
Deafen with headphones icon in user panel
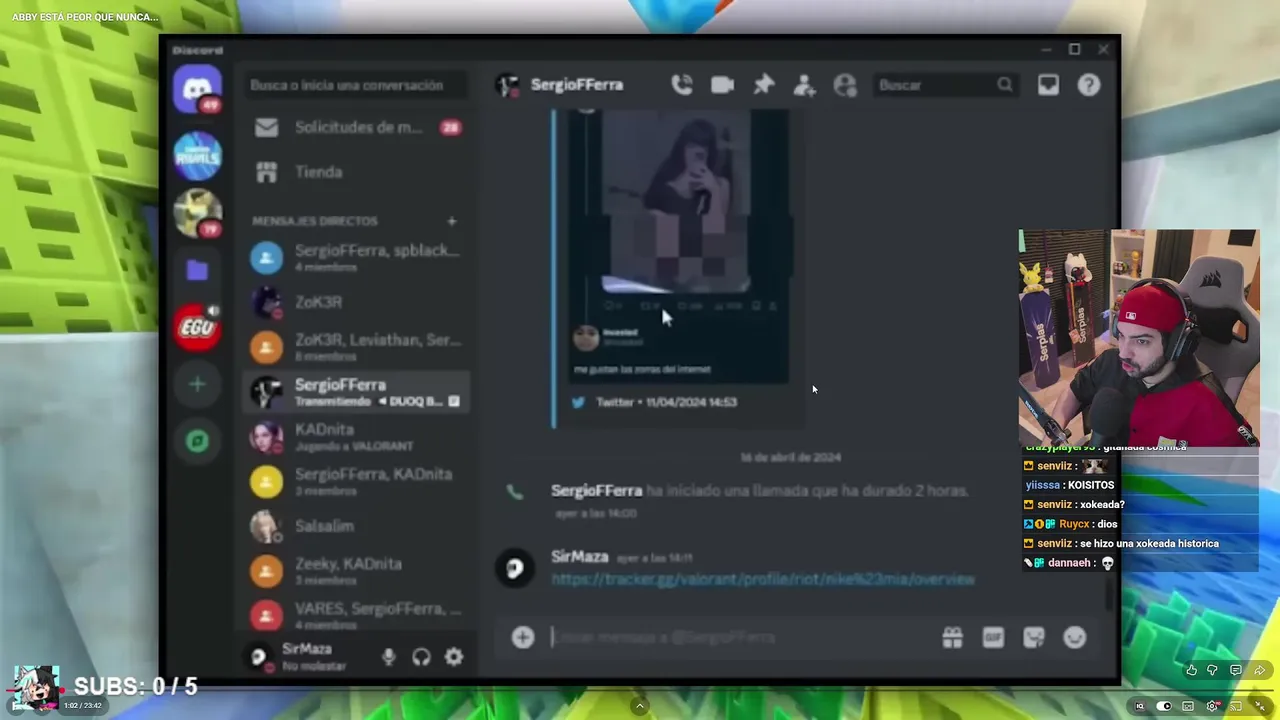(x=421, y=657)
